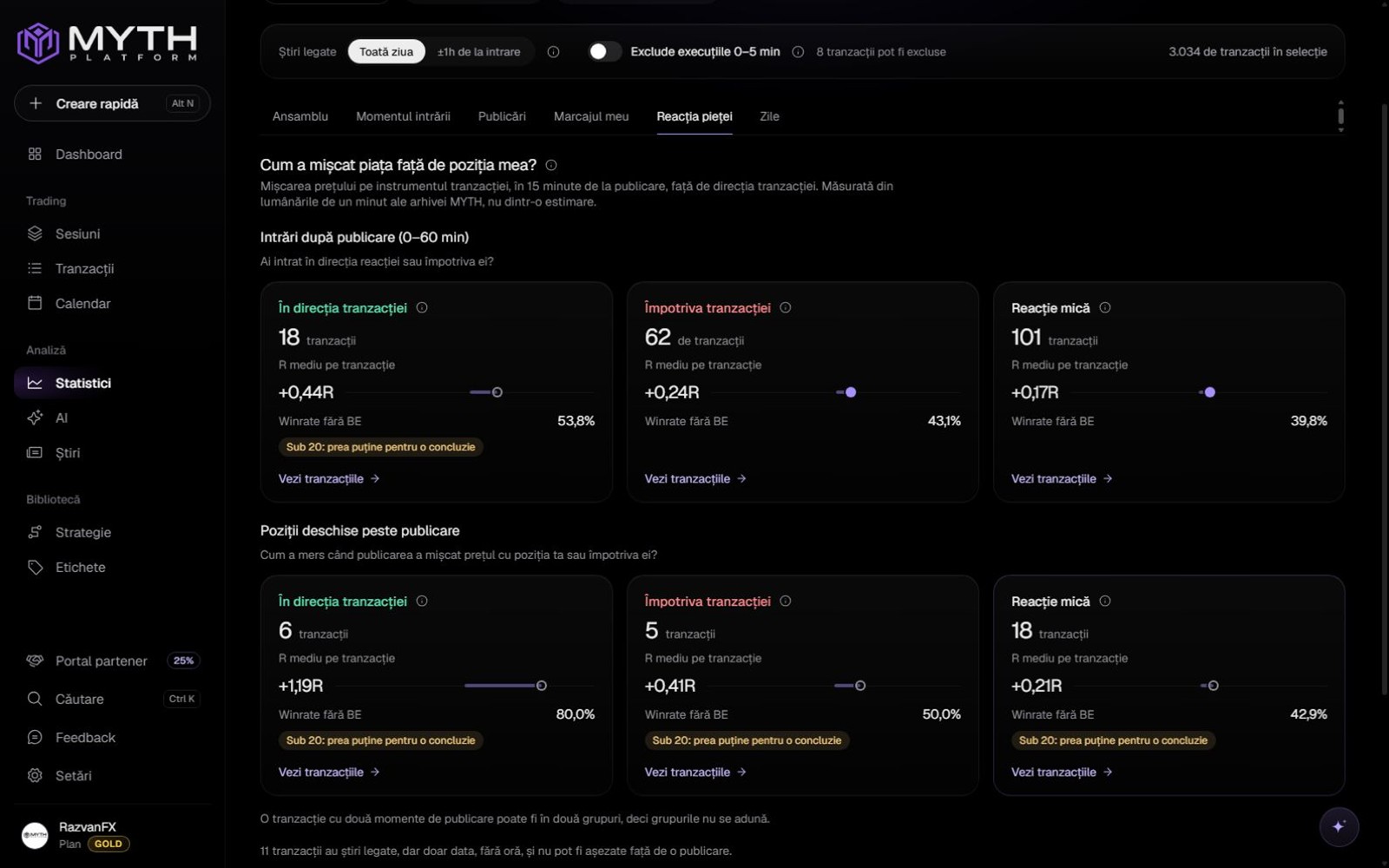
Task: View the 18 open positions Reacție mică
Action: click(x=1062, y=772)
